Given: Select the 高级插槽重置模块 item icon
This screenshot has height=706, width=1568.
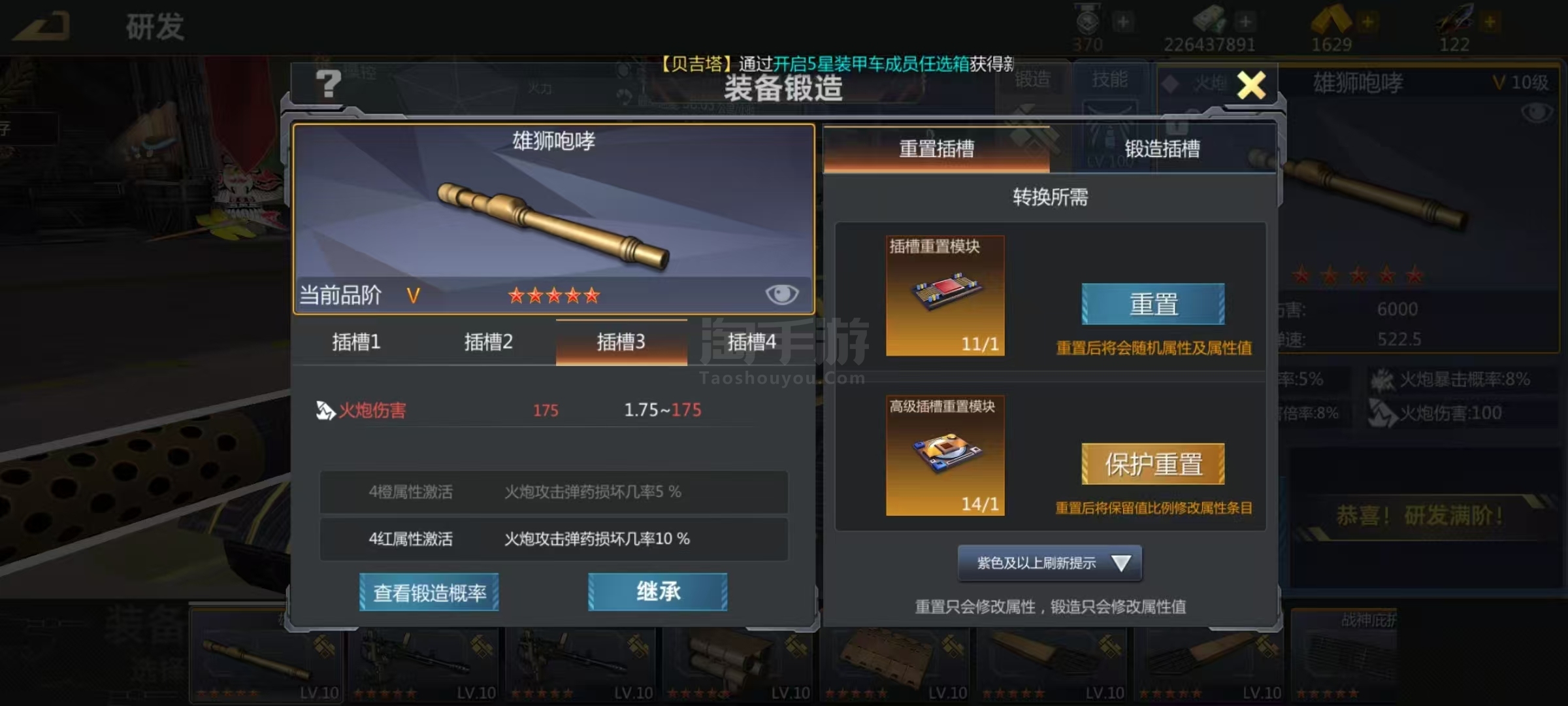Looking at the screenshot, I should click(x=945, y=456).
